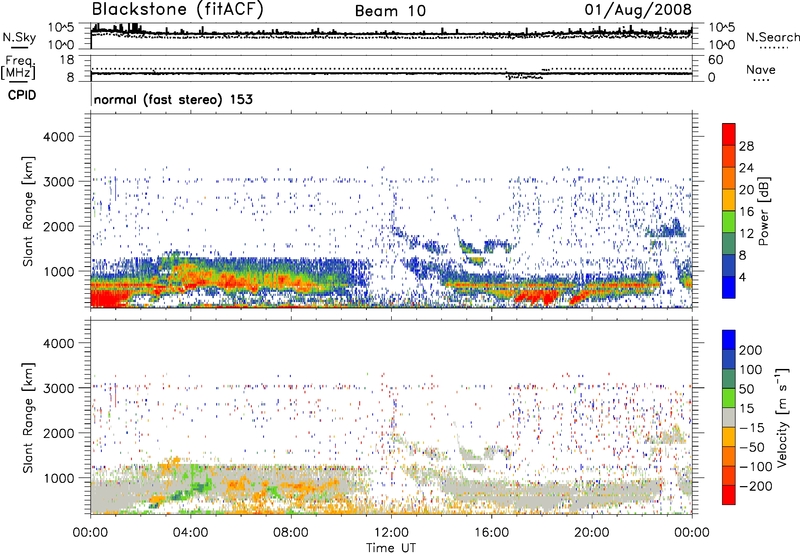Click the yellow segment of Power color bar
800x554 pixels.
click(x=729, y=200)
